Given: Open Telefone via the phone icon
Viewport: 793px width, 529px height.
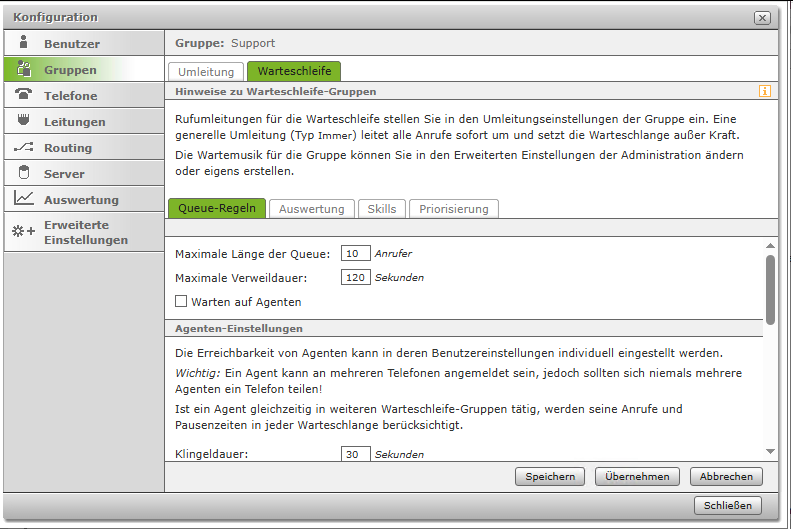Looking at the screenshot, I should click(23, 95).
